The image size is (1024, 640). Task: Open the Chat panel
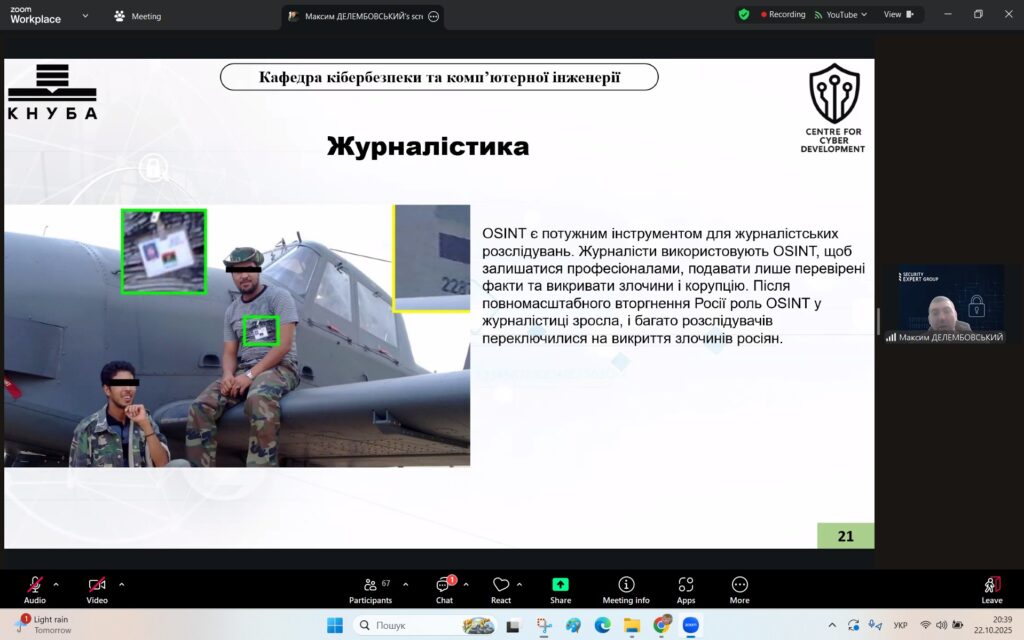(443, 587)
